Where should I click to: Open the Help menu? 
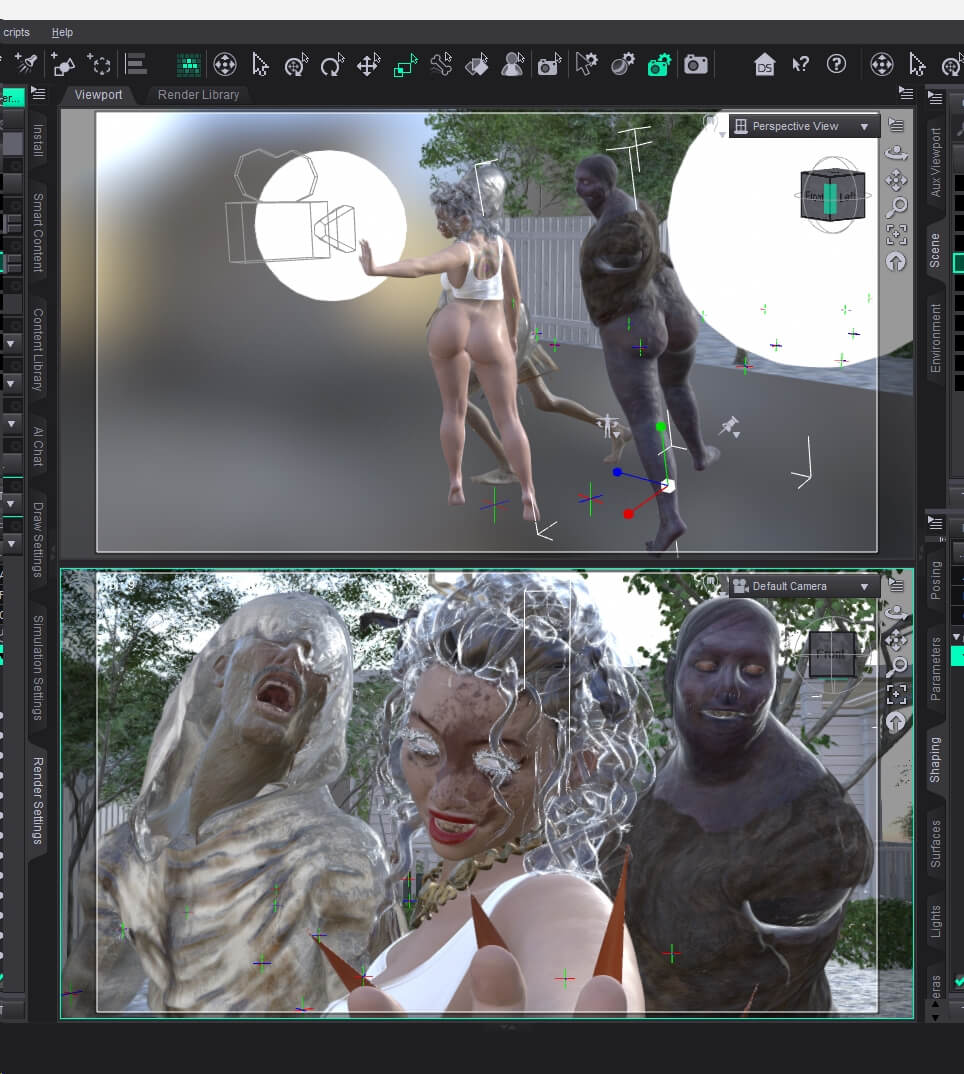coord(62,32)
